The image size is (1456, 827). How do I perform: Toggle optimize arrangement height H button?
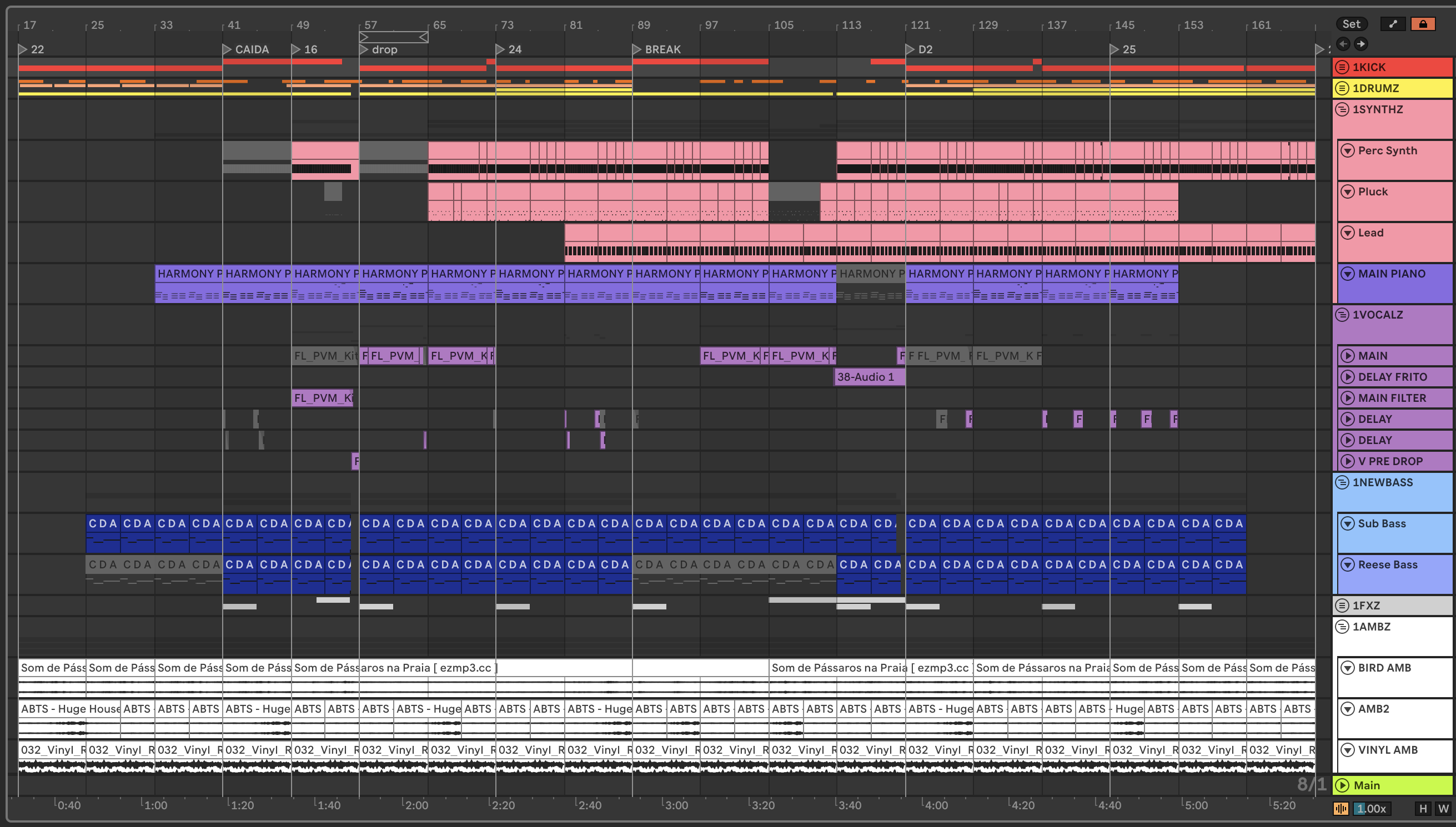(x=1423, y=808)
